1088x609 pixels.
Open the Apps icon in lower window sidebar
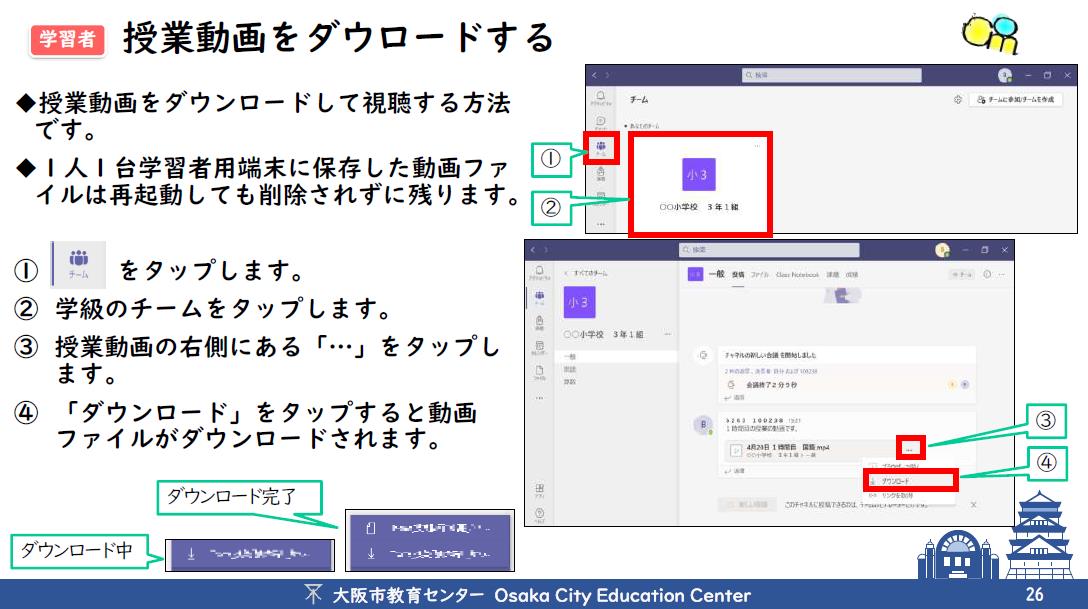(x=540, y=490)
